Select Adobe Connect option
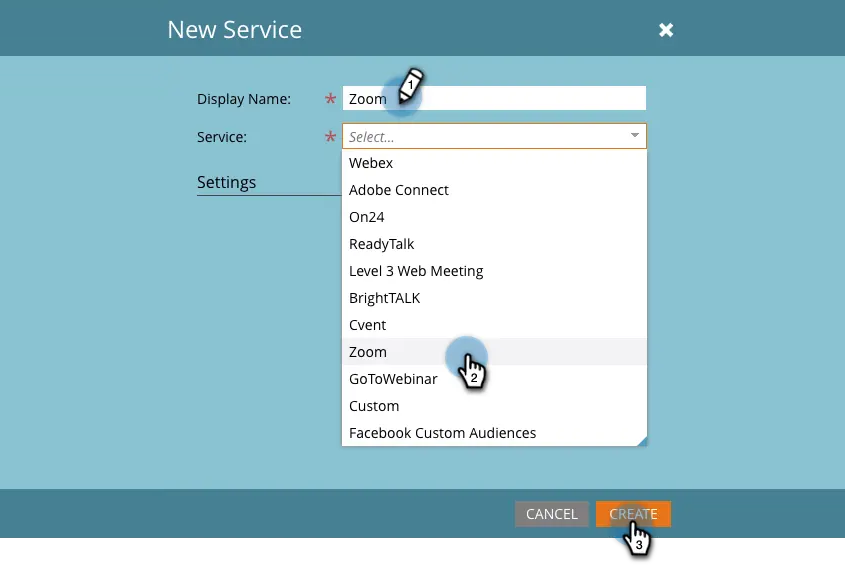Image resolution: width=845 pixels, height=567 pixels. 494,190
